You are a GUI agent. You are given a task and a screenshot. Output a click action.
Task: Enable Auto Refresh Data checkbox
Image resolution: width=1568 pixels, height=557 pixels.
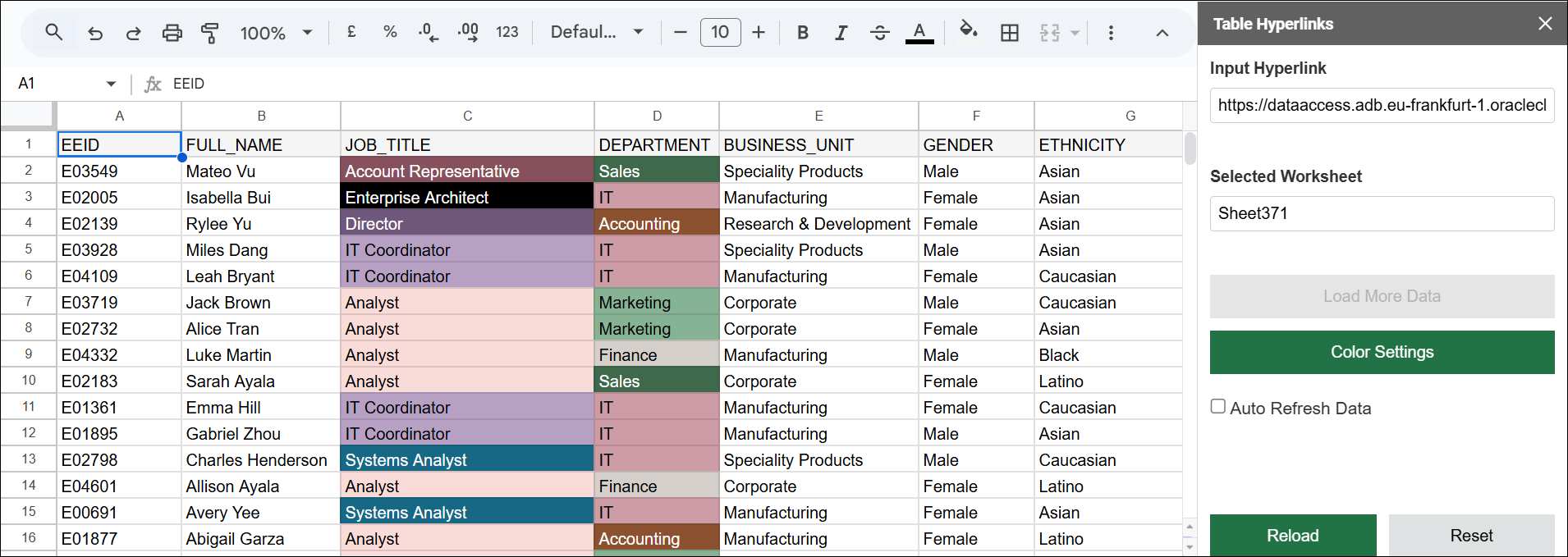pos(1218,407)
